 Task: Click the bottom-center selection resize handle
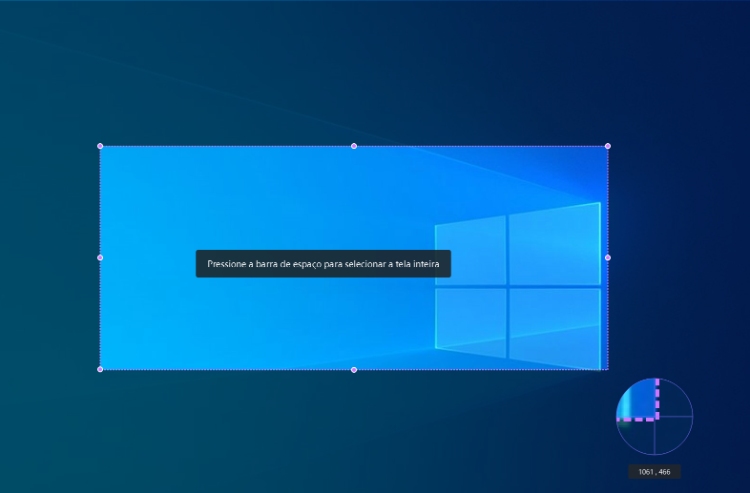[353, 370]
